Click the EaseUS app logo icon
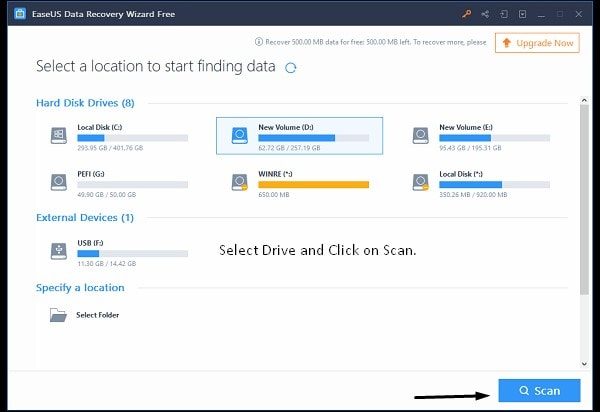Image resolution: width=600 pixels, height=412 pixels. point(20,14)
